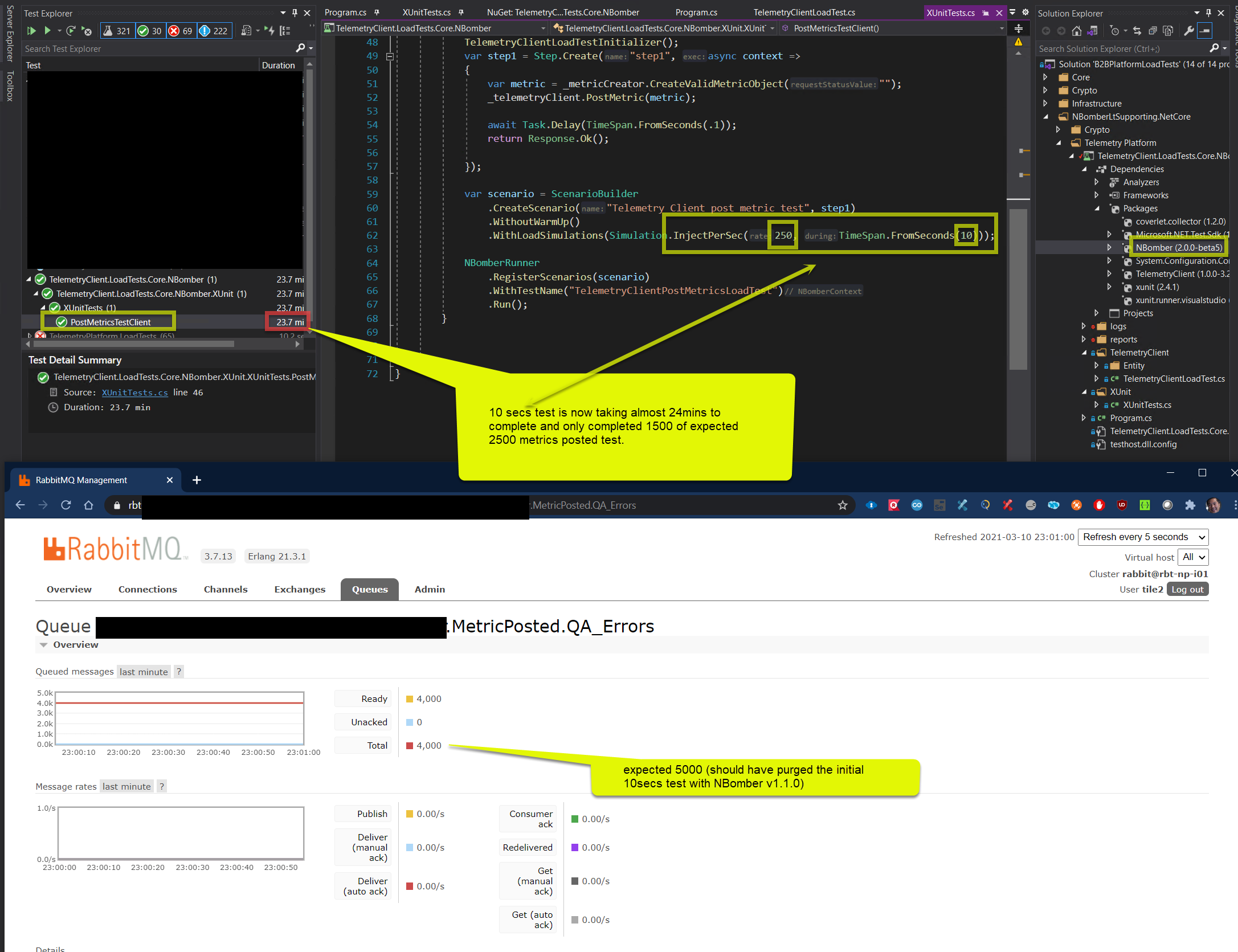Expand the Crypto folder in Solution Explorer

pos(1045,90)
